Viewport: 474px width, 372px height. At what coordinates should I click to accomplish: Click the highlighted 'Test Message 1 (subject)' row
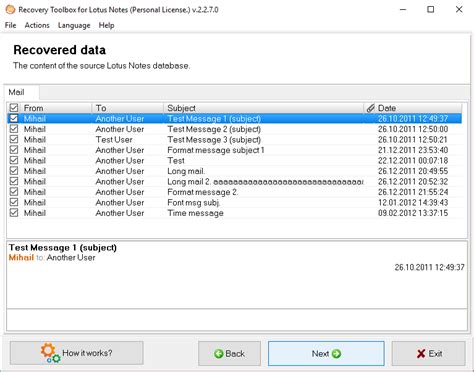point(235,119)
